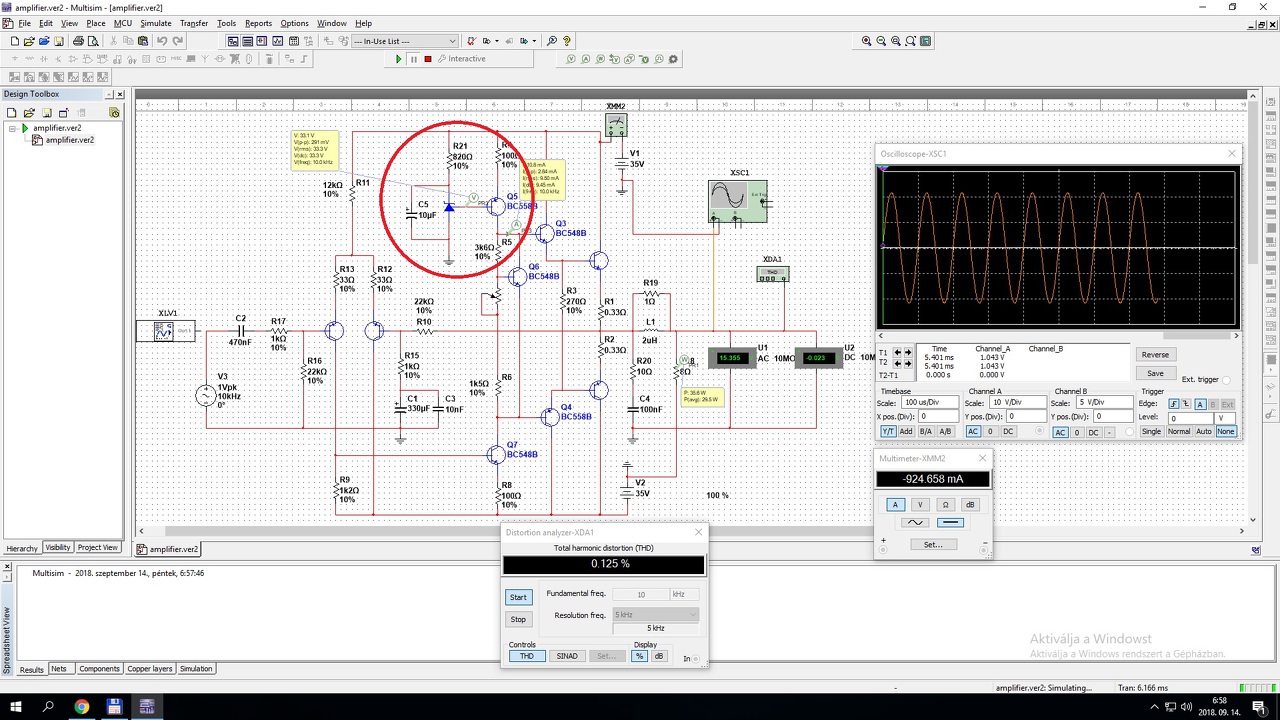
Task: Click the Timebase Scale input field
Action: point(930,402)
